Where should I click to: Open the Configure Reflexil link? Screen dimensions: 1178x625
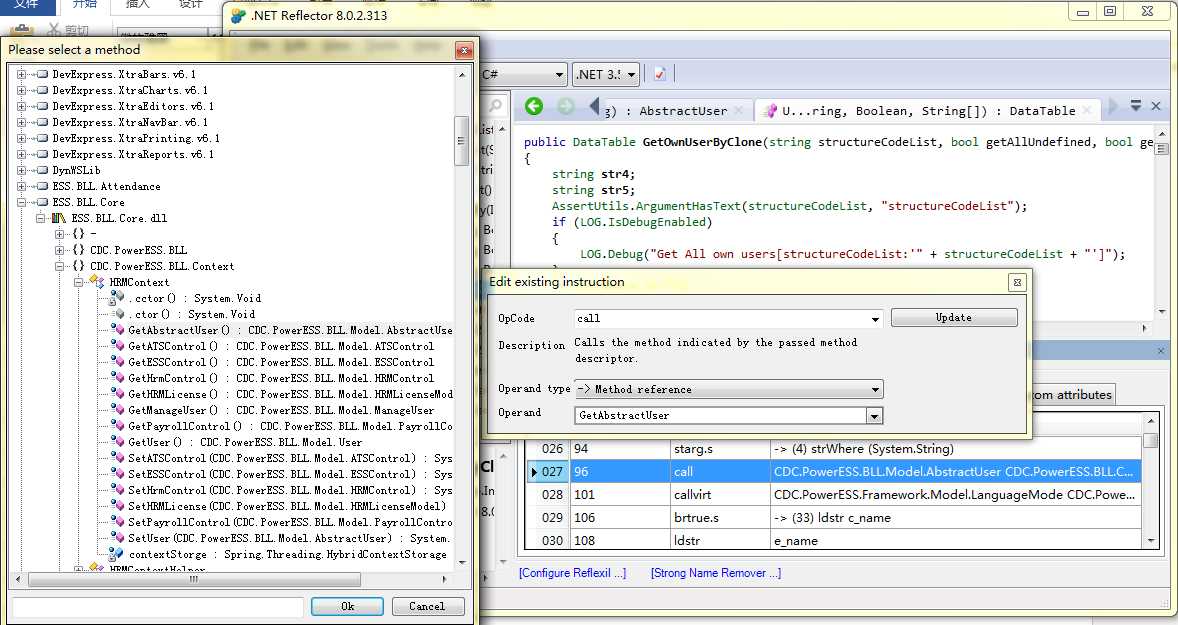pyautogui.click(x=572, y=572)
